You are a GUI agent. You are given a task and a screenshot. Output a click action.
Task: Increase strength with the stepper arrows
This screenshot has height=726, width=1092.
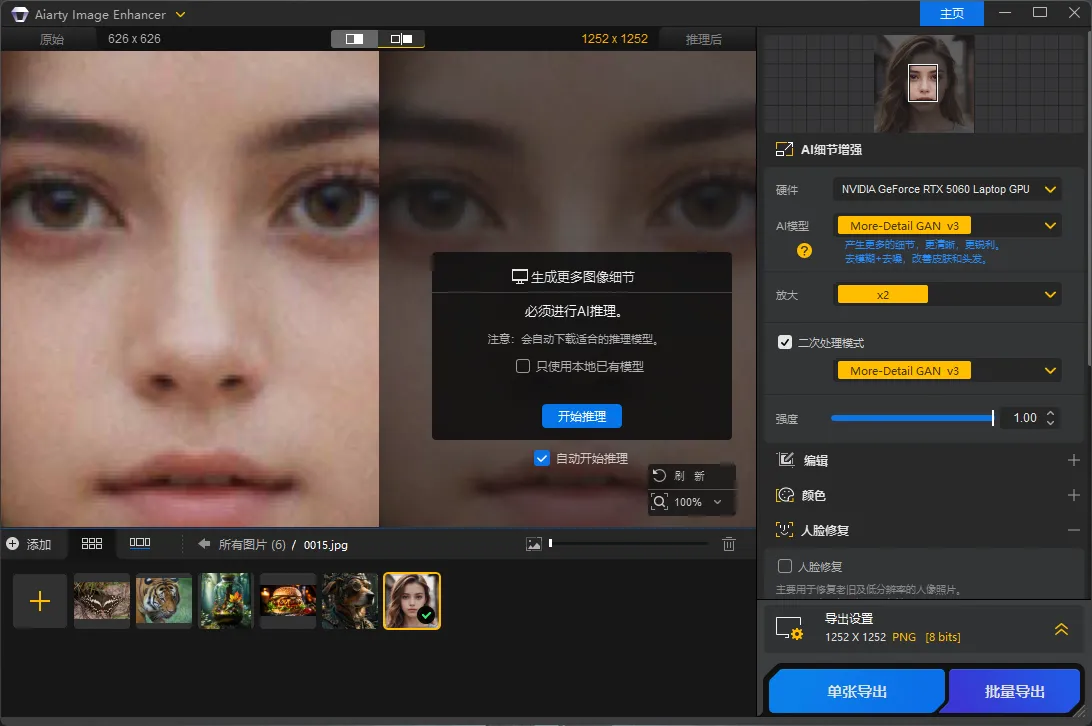tap(1050, 413)
